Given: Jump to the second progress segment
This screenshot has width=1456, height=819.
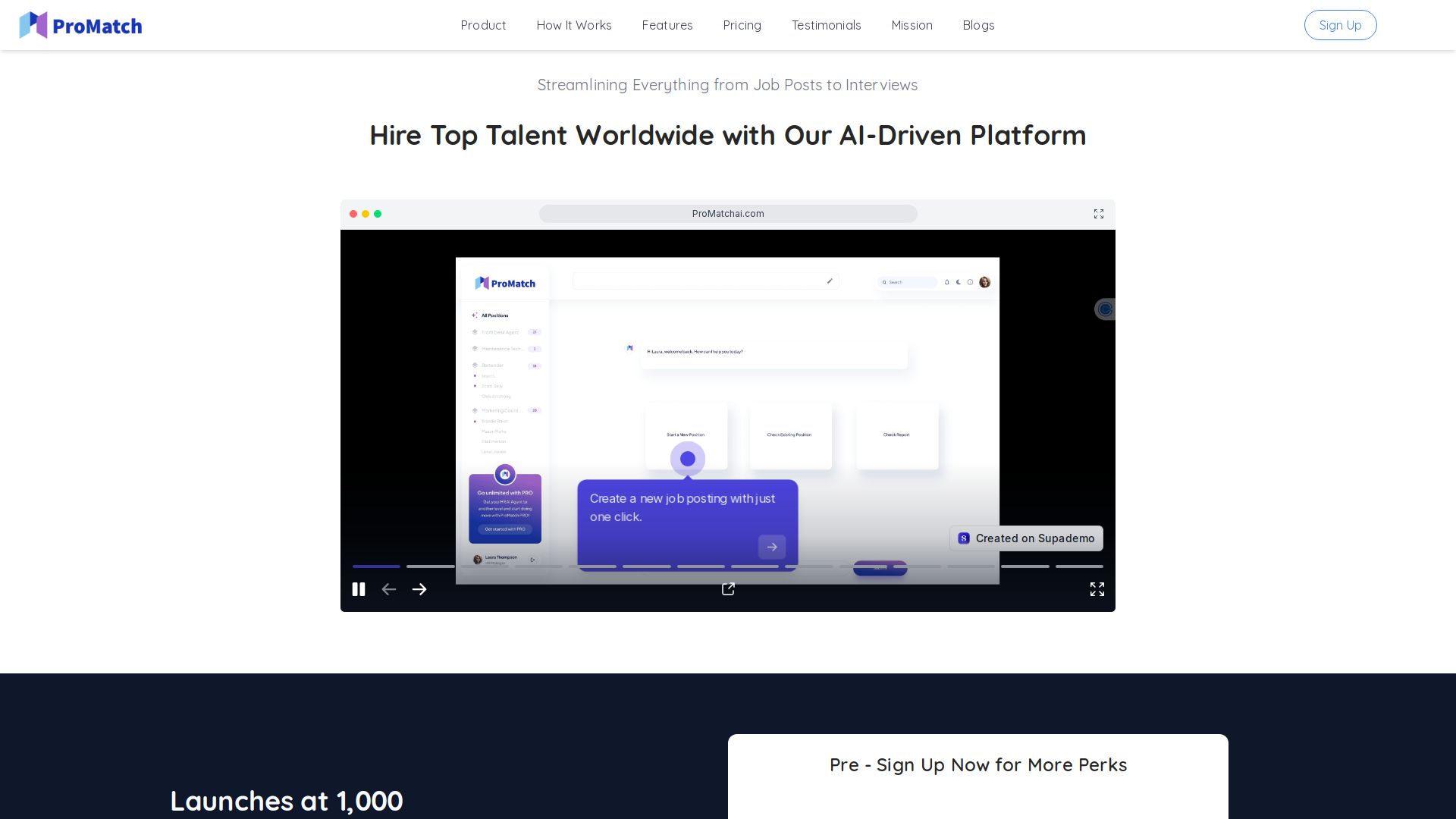Looking at the screenshot, I should [430, 566].
